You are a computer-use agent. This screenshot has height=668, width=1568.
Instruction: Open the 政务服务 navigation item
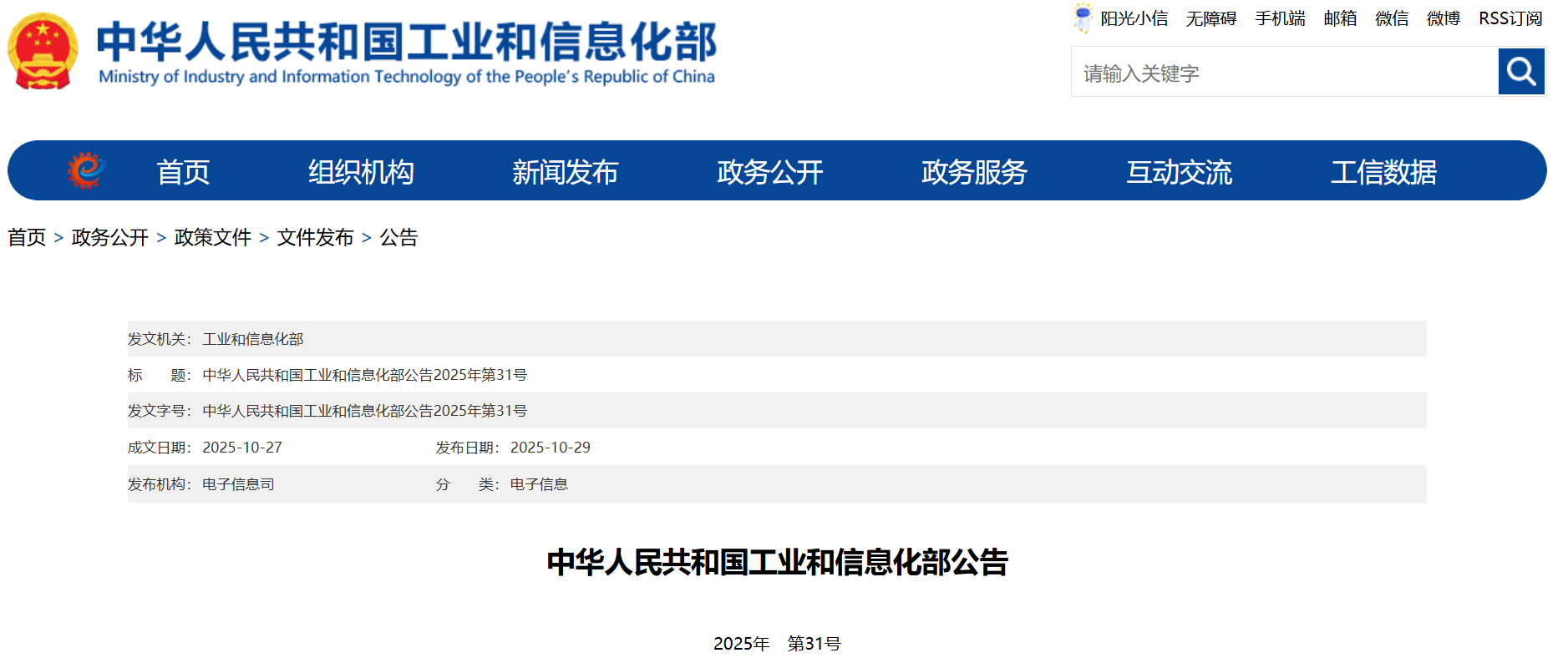(x=974, y=172)
